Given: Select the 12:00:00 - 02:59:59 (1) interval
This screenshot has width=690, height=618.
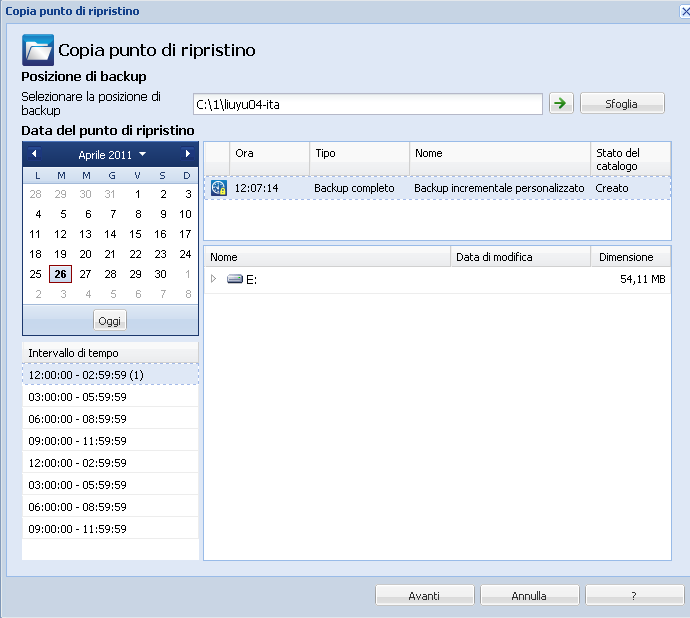Looking at the screenshot, I should 110,374.
